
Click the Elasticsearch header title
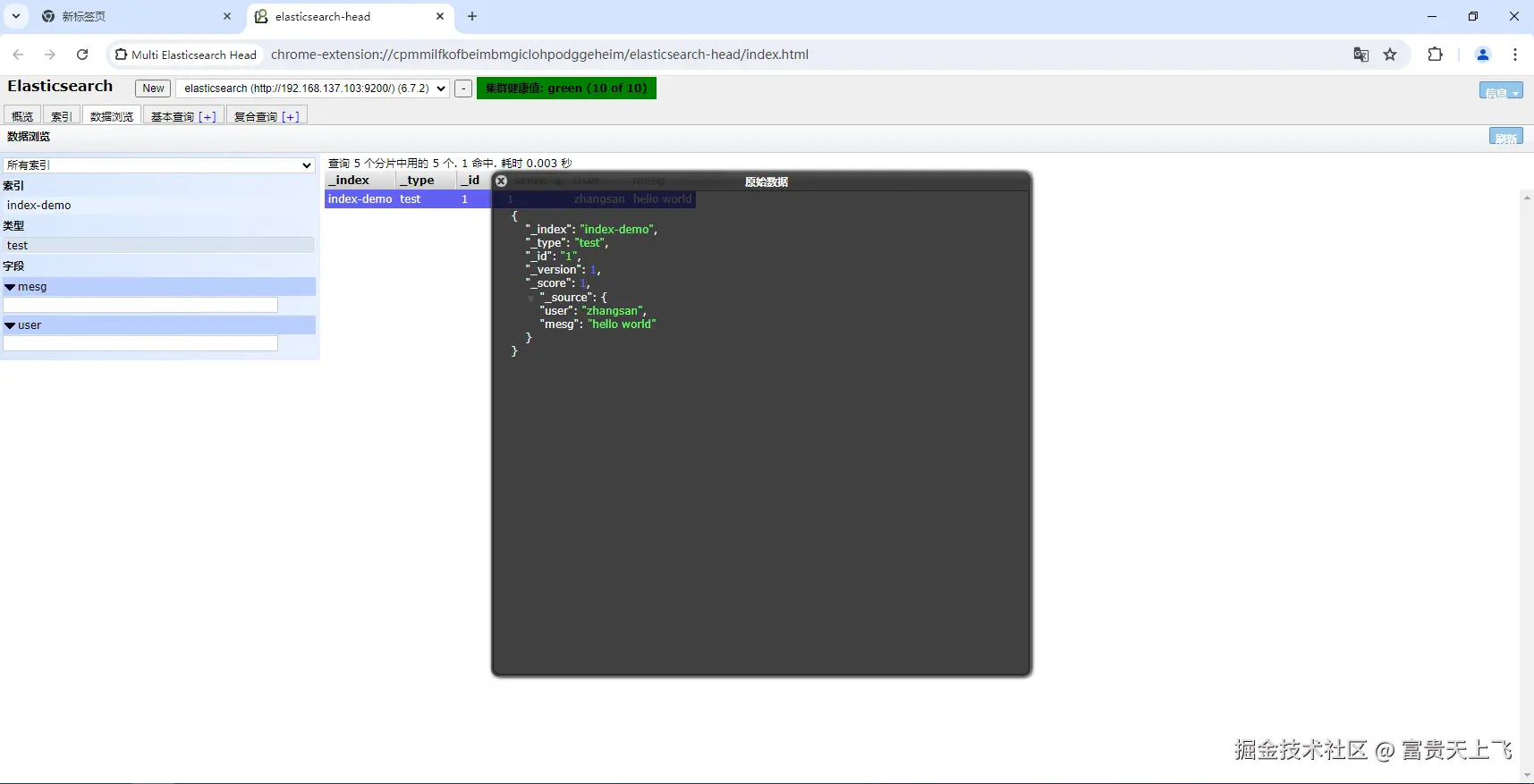[60, 86]
